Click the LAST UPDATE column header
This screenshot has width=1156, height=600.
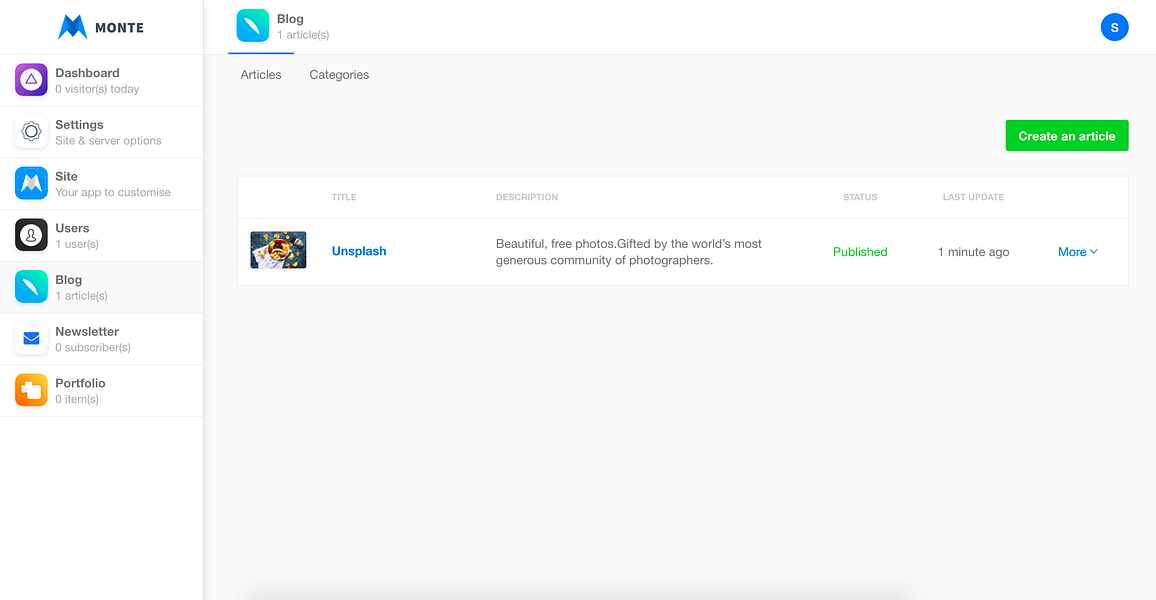[x=973, y=198]
